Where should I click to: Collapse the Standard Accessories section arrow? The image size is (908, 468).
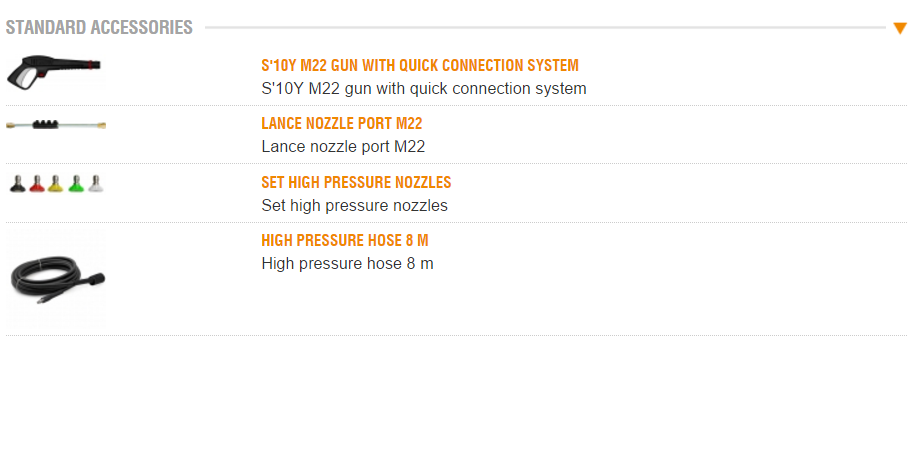(x=900, y=28)
